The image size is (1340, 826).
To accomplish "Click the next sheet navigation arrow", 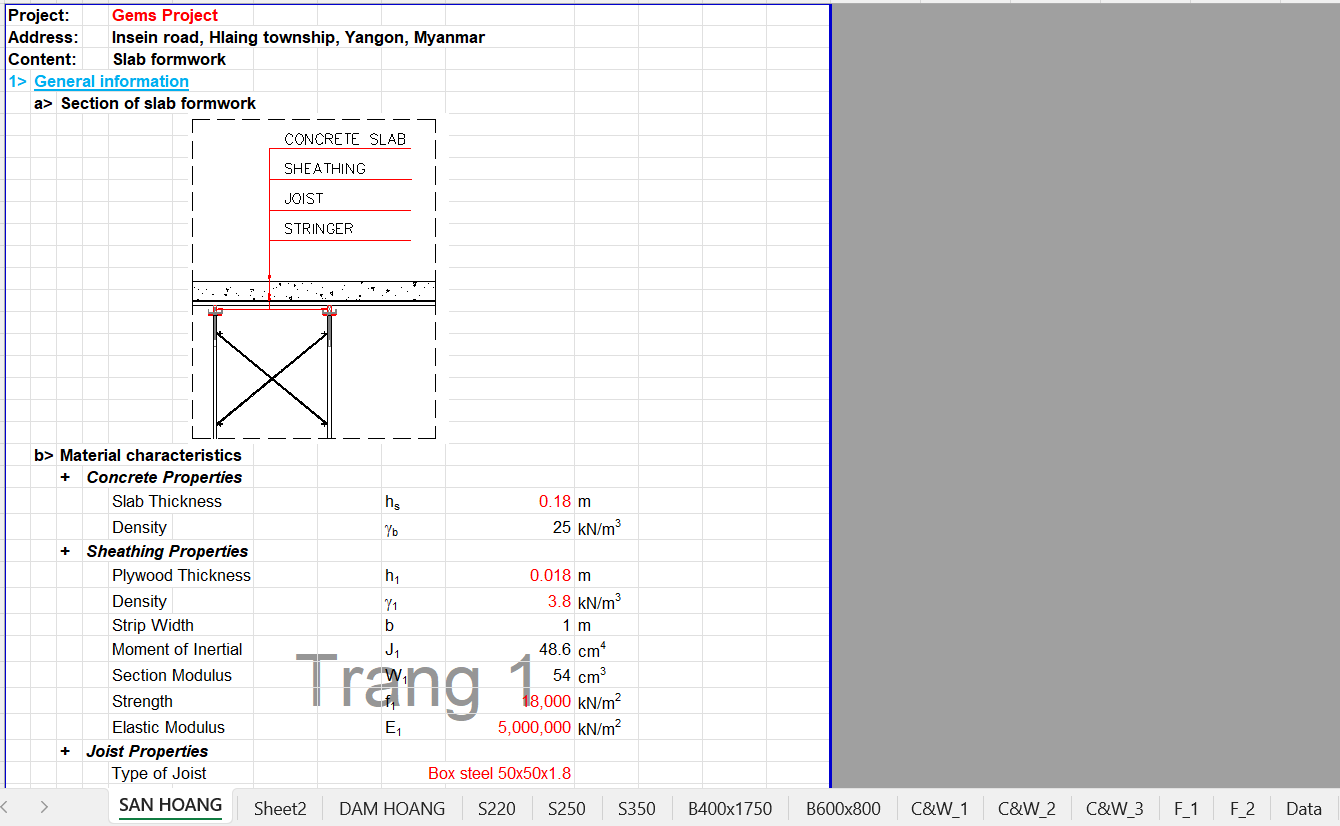I will 44,807.
